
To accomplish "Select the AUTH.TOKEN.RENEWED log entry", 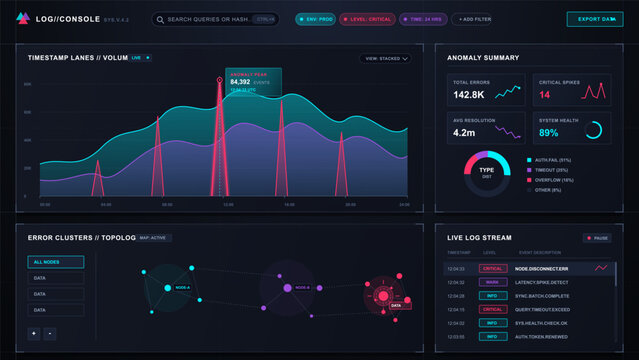I will (529, 337).
